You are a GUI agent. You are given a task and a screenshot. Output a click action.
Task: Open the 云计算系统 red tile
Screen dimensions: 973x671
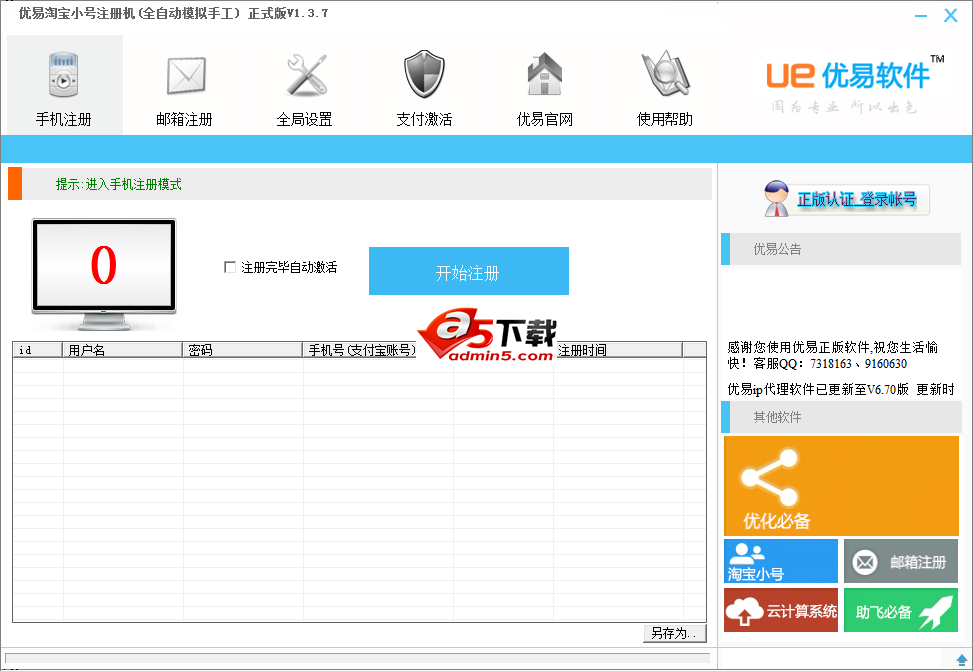pyautogui.click(x=781, y=610)
